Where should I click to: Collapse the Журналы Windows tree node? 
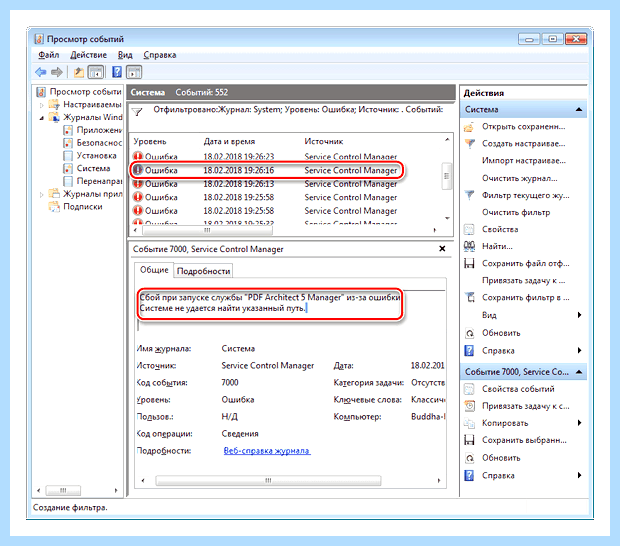[42, 118]
